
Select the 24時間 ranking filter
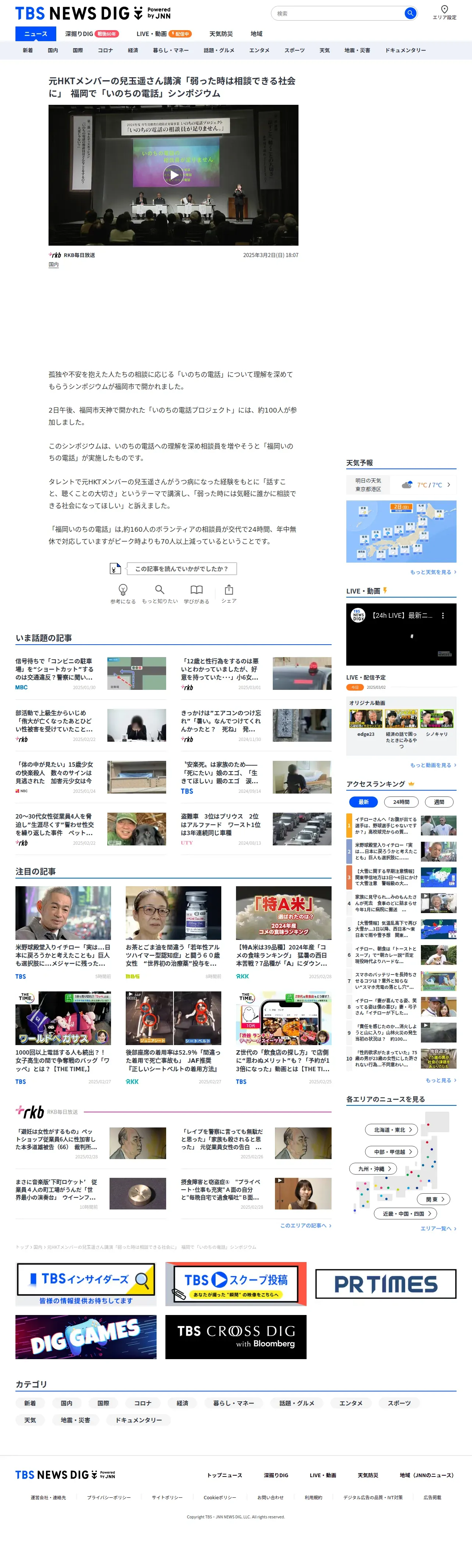coord(401,802)
